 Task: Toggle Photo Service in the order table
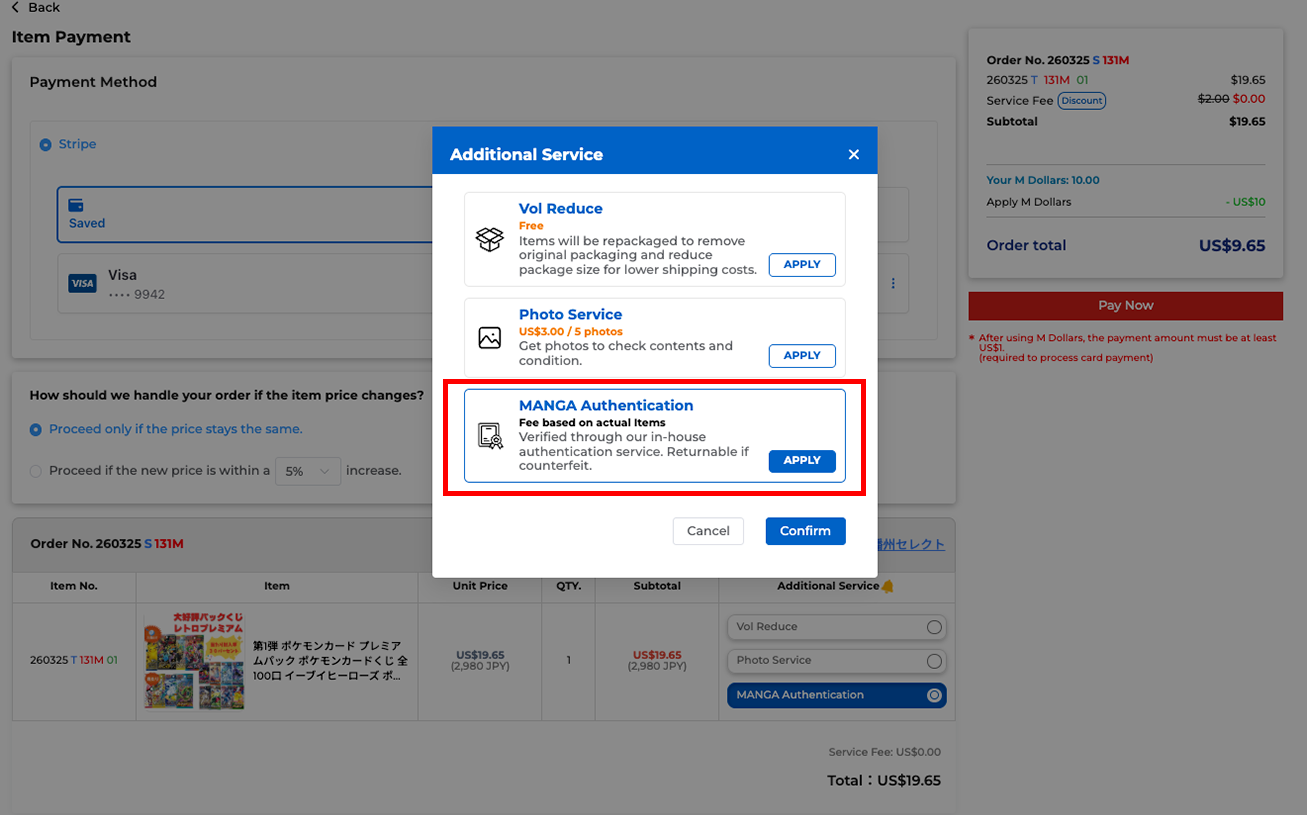tap(934, 661)
